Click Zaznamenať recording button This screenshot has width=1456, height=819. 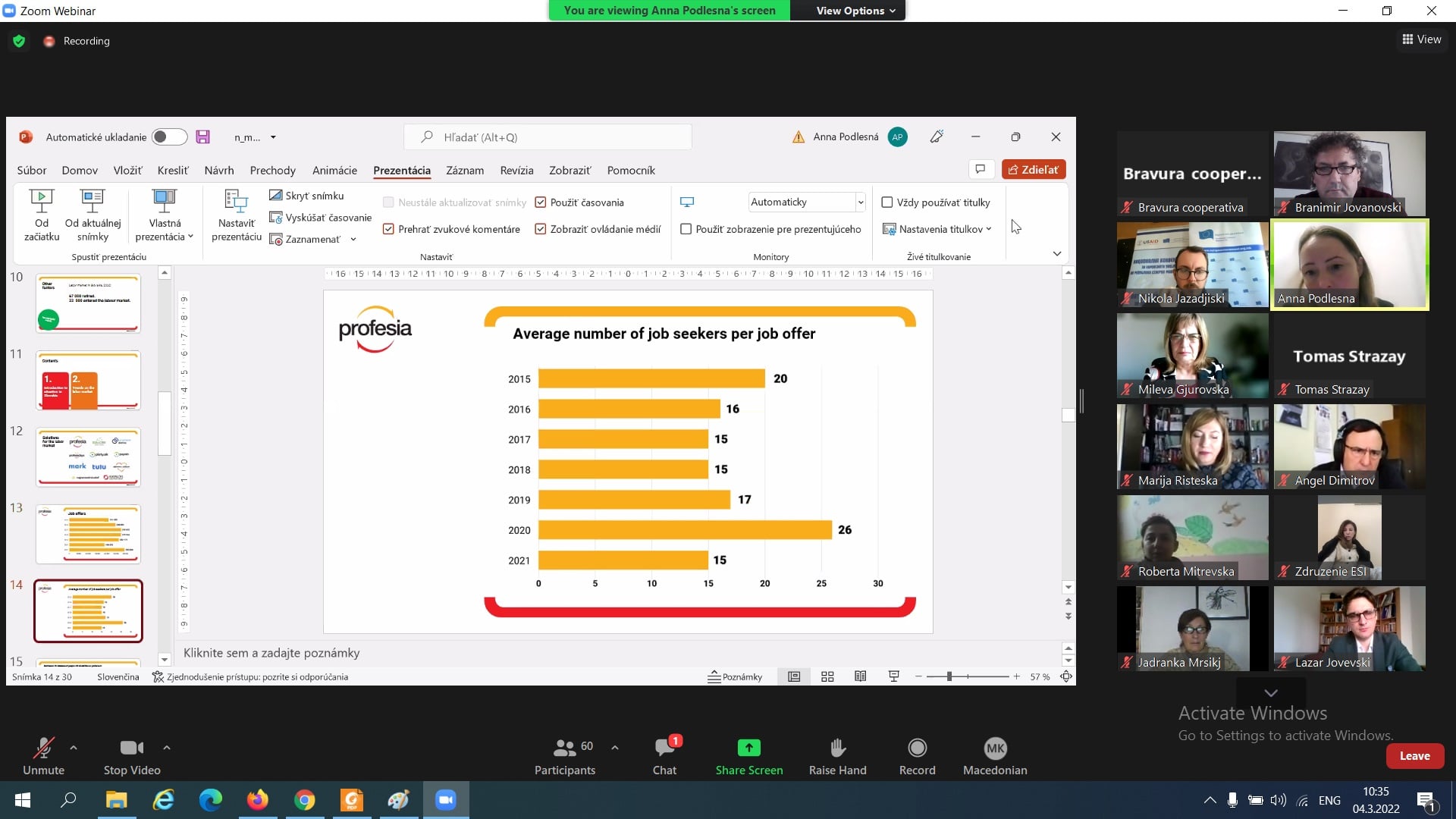click(x=305, y=240)
